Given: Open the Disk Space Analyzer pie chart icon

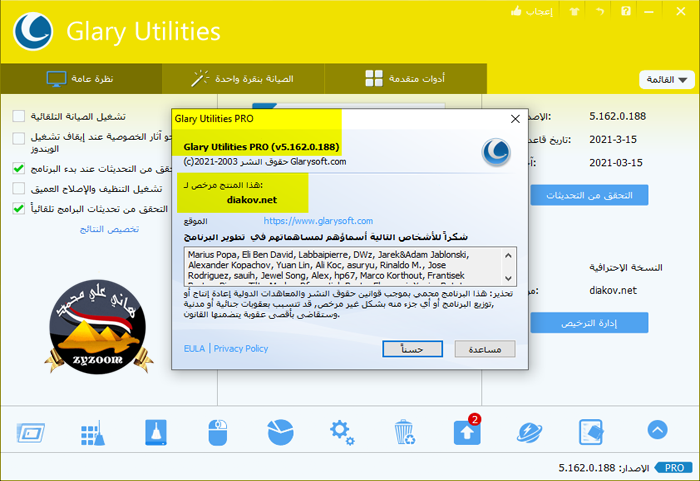Looking at the screenshot, I should (x=280, y=432).
